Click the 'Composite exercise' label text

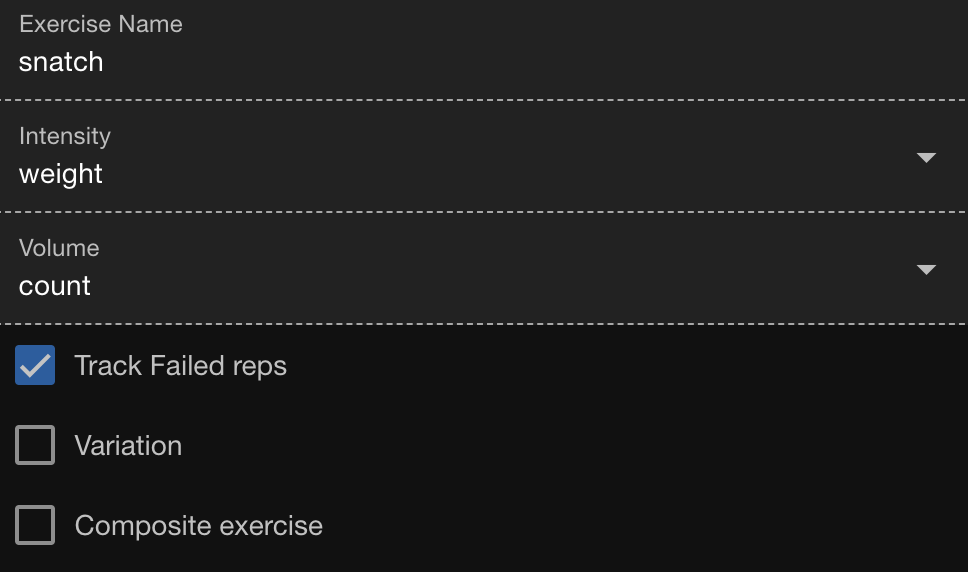(198, 526)
